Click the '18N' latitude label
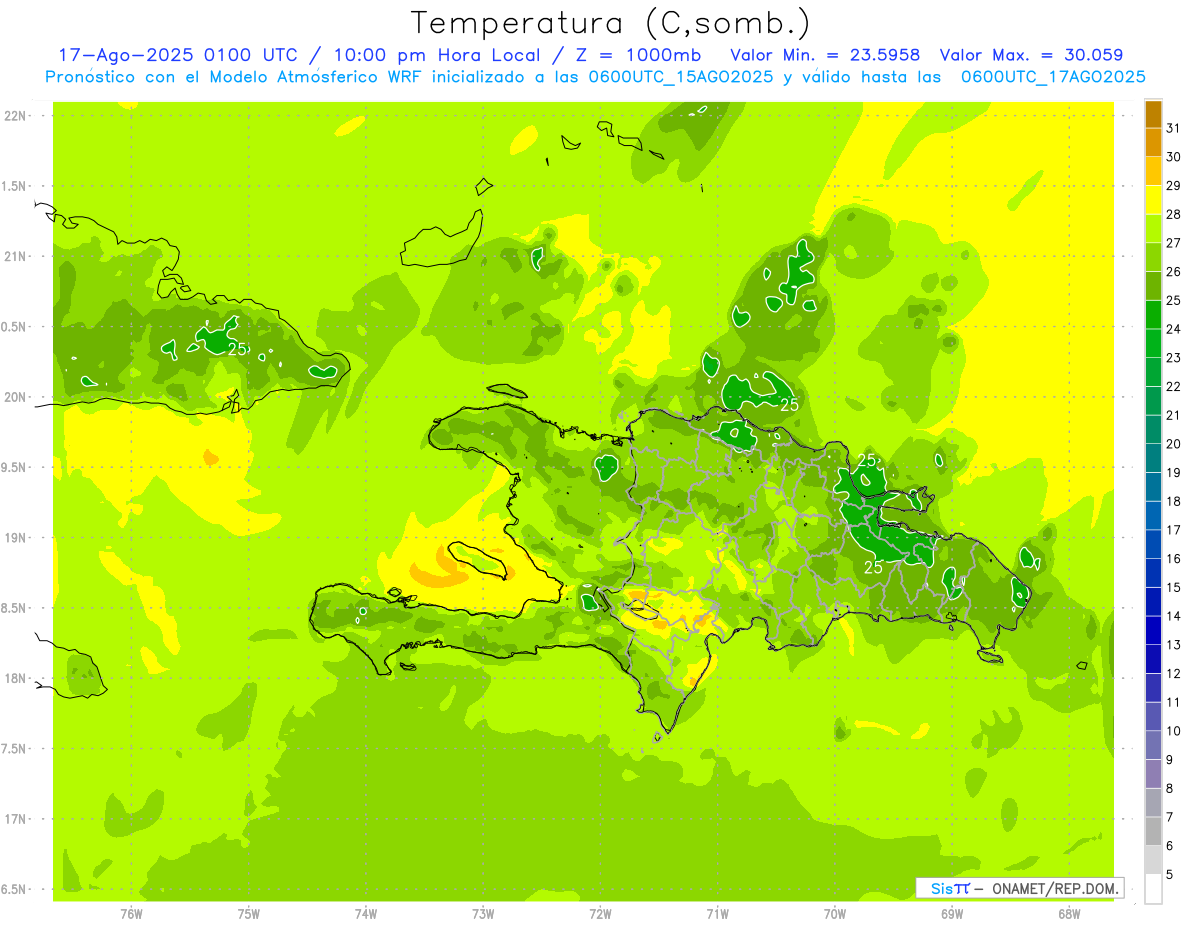The width and height of the screenshot is (1200, 927). [15, 679]
